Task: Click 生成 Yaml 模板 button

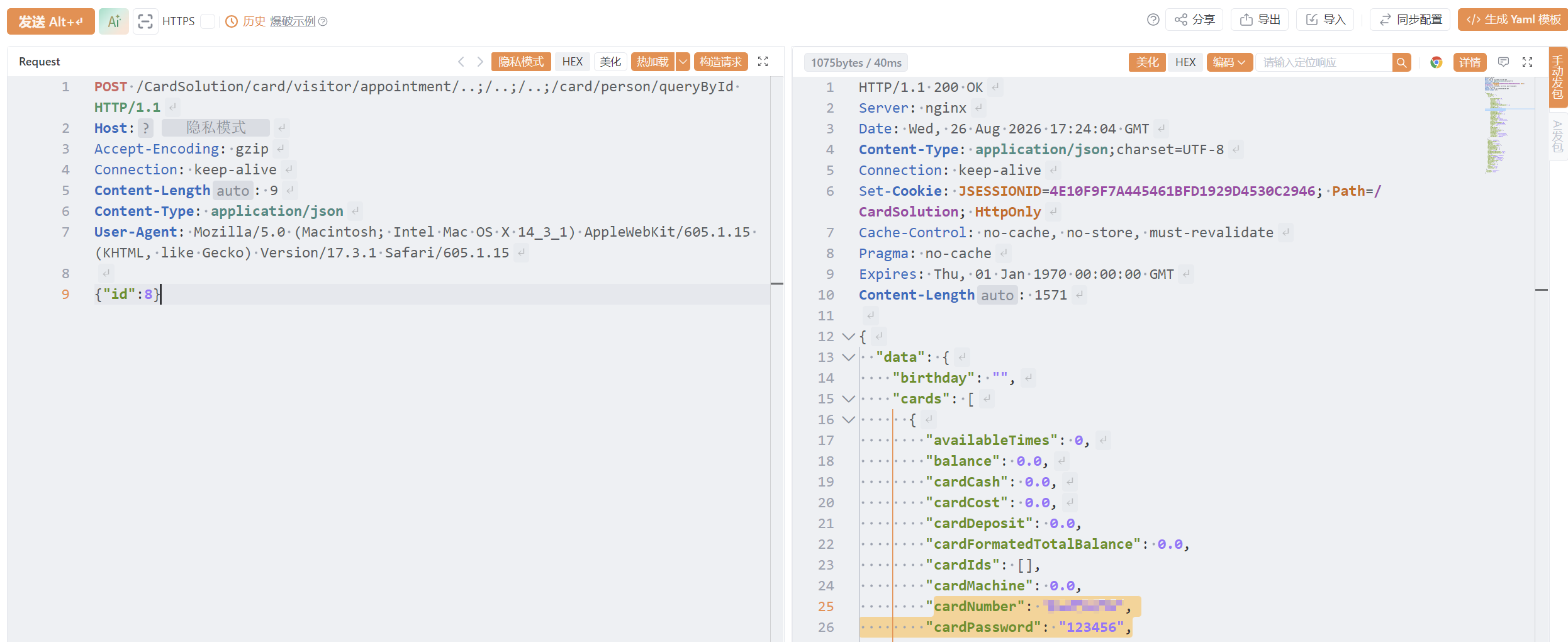Action: [1512, 20]
